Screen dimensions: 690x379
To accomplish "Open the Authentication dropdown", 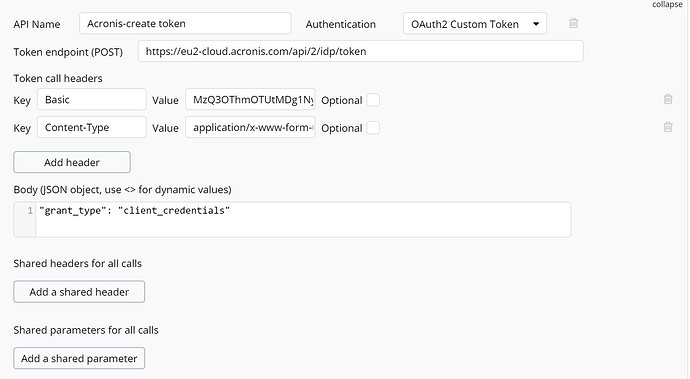I will [475, 24].
